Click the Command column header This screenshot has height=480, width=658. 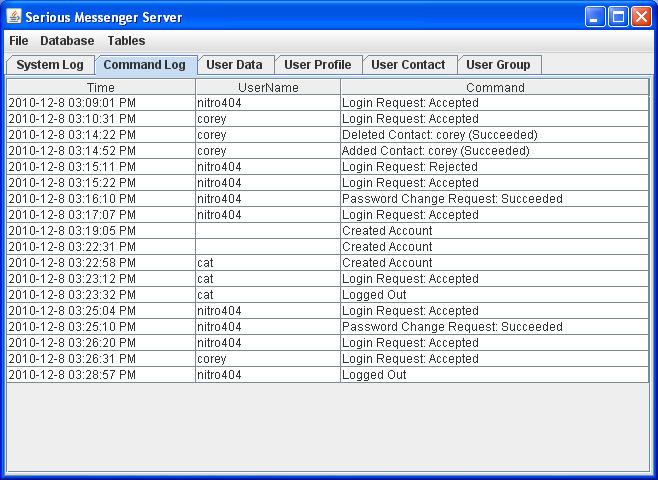[x=495, y=88]
